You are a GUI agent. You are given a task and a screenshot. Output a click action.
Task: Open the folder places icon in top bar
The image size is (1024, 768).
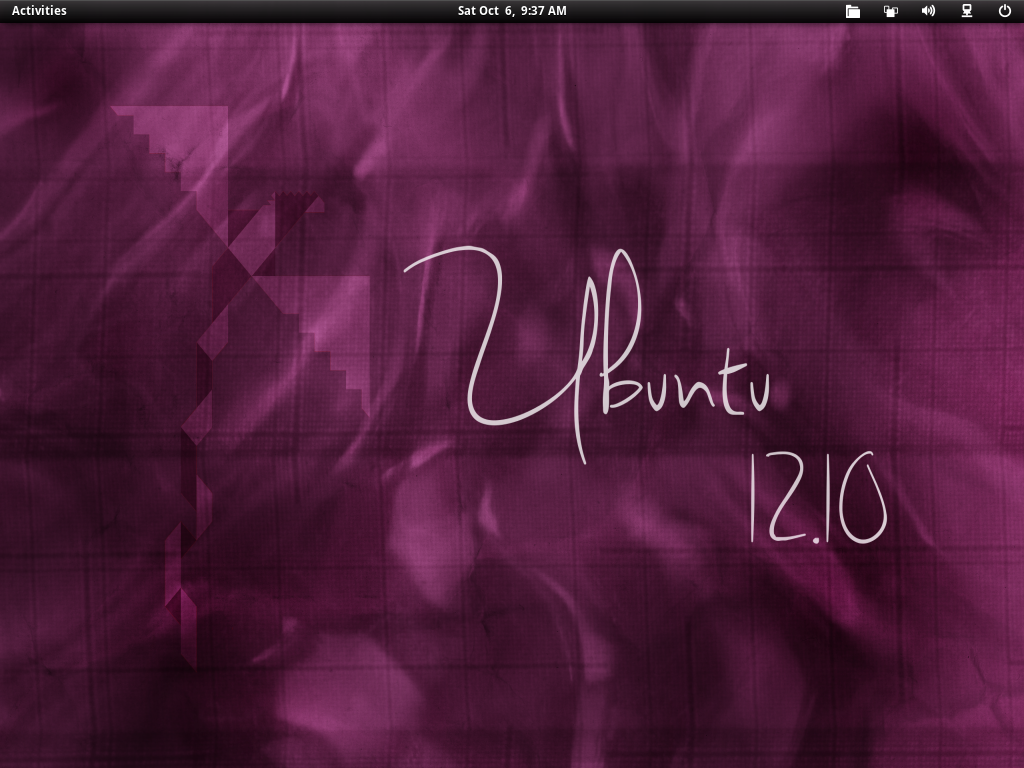point(852,10)
